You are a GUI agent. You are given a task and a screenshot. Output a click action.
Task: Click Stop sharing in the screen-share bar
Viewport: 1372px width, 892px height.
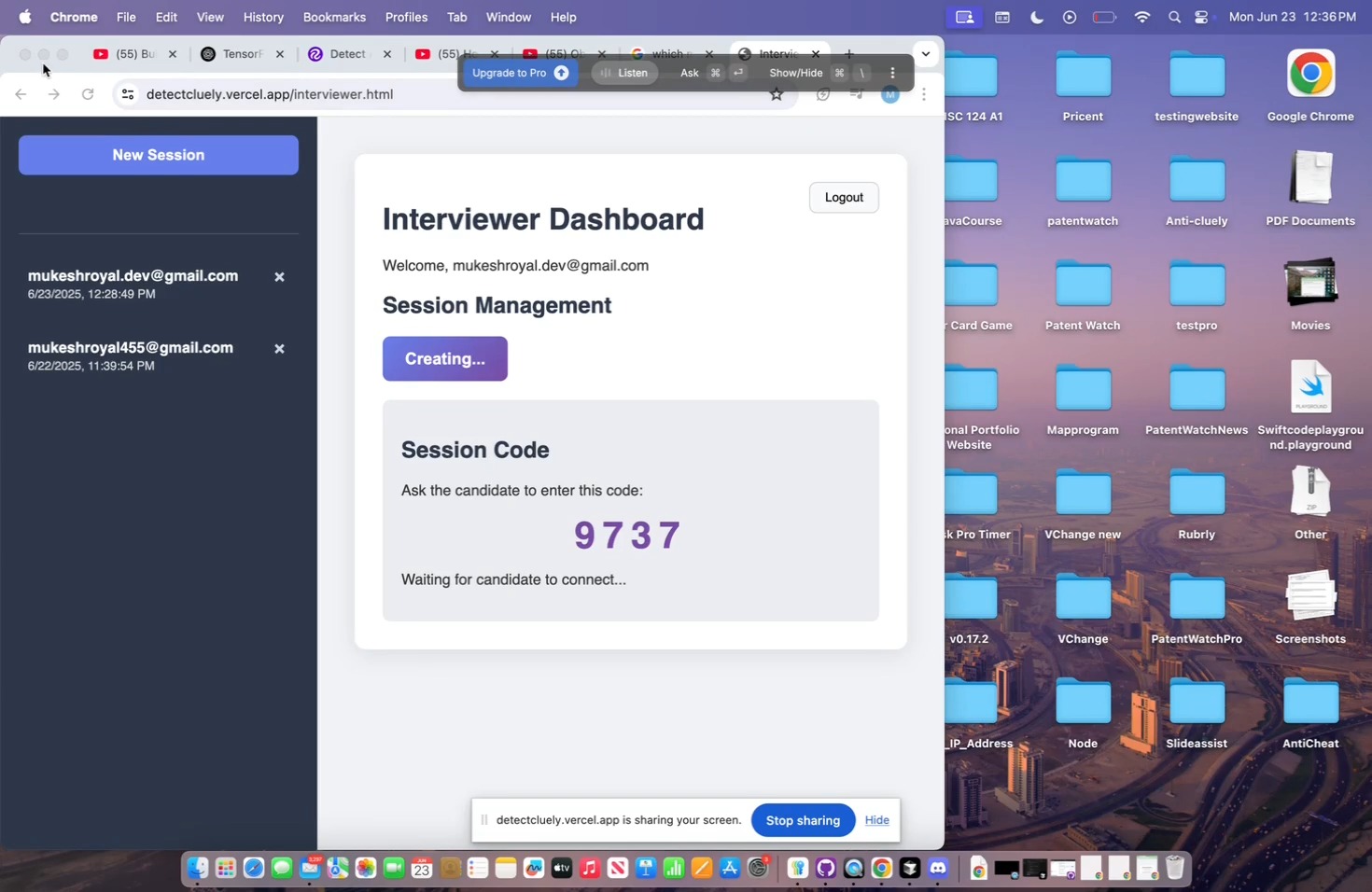pos(803,820)
